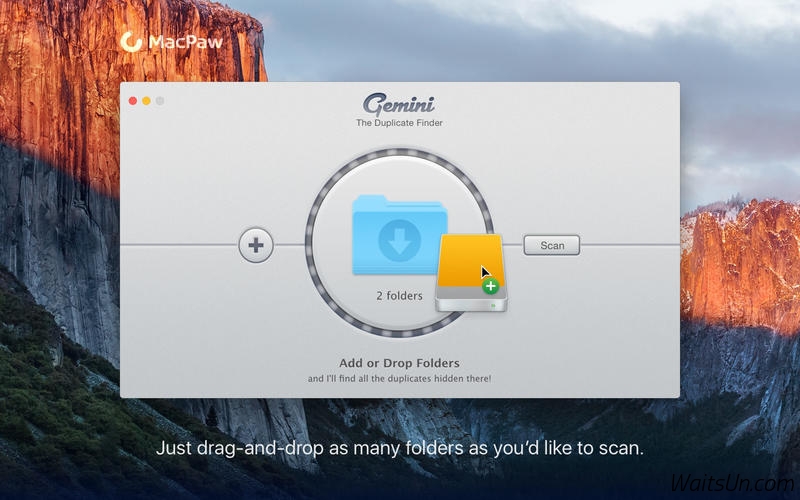
Task: Click "The Duplicate Finder" subtitle
Action: [399, 123]
